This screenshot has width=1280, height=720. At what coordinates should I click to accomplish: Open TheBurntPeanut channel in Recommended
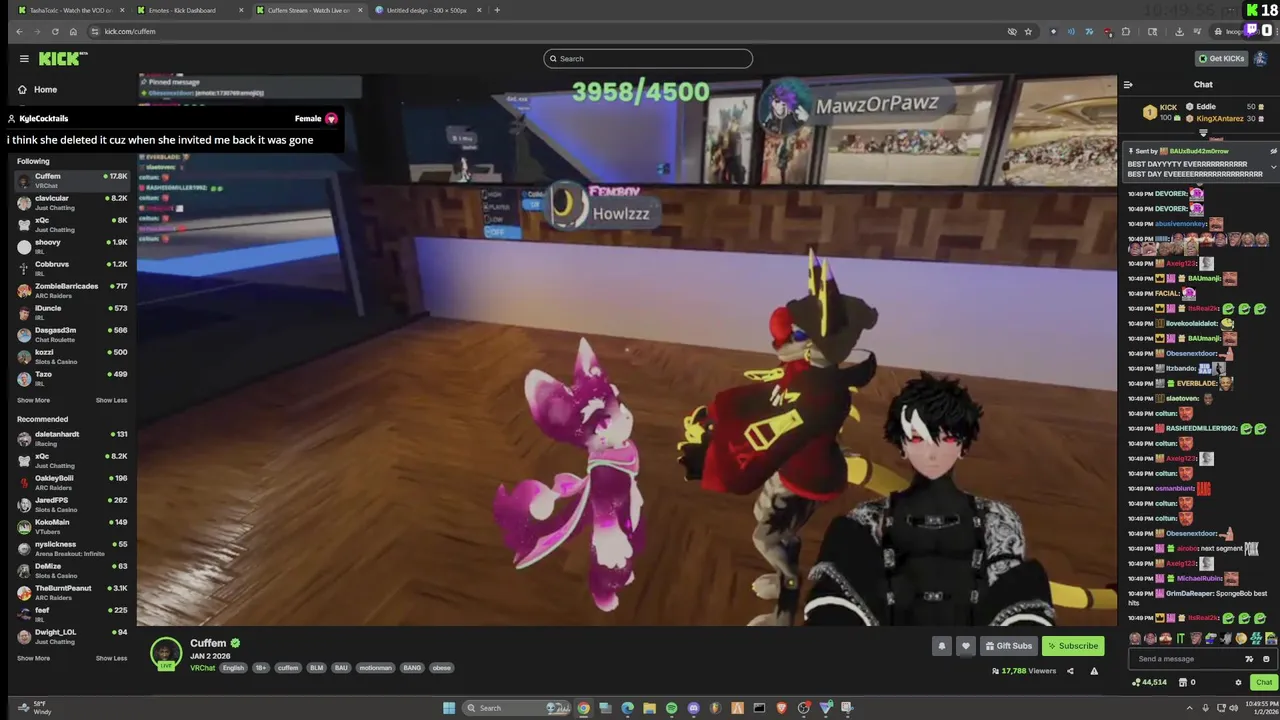(72, 592)
